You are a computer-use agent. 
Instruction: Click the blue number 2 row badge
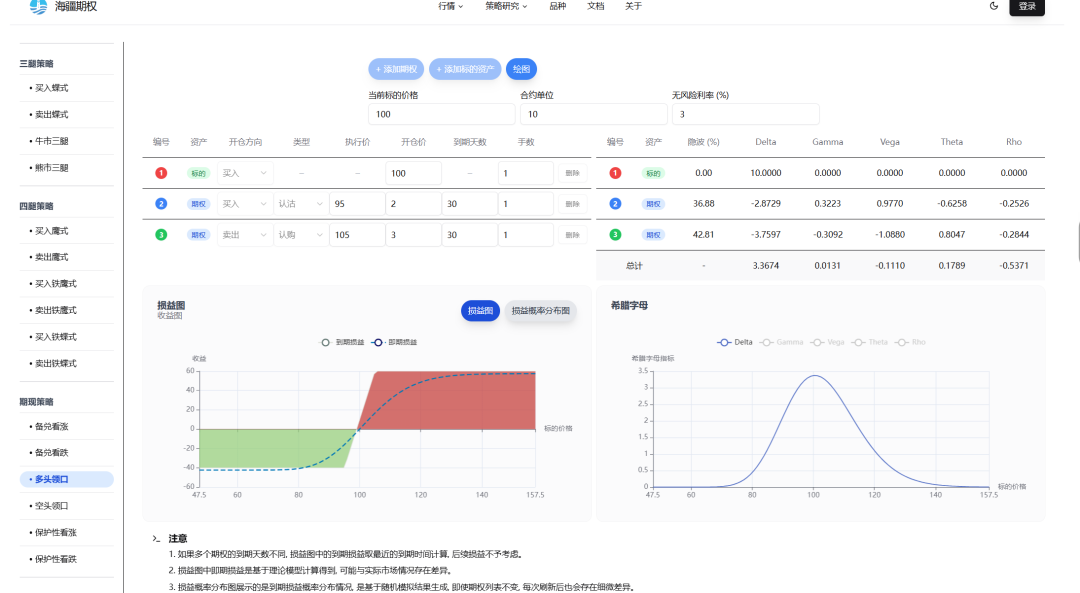(161, 204)
